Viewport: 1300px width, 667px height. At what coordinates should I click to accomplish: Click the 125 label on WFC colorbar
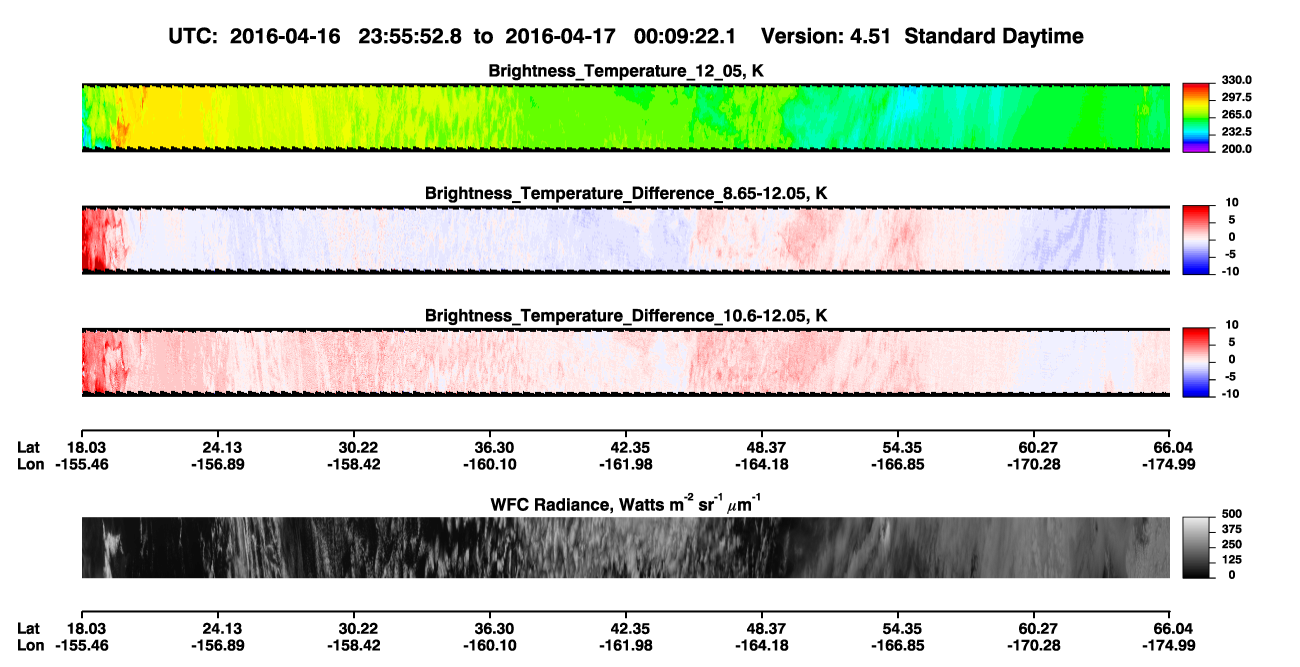click(1232, 560)
